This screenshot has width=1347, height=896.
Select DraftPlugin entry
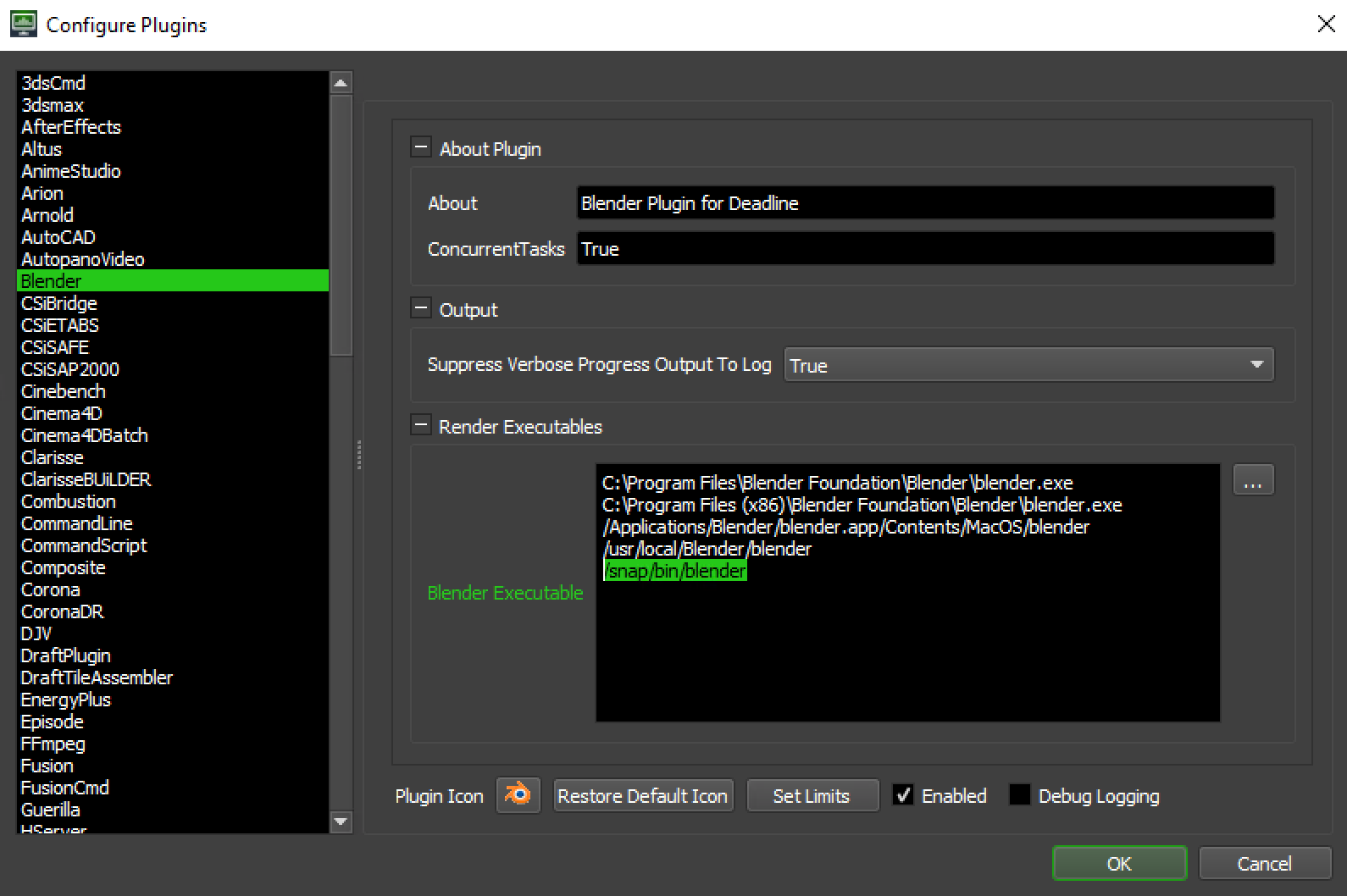(x=173, y=655)
